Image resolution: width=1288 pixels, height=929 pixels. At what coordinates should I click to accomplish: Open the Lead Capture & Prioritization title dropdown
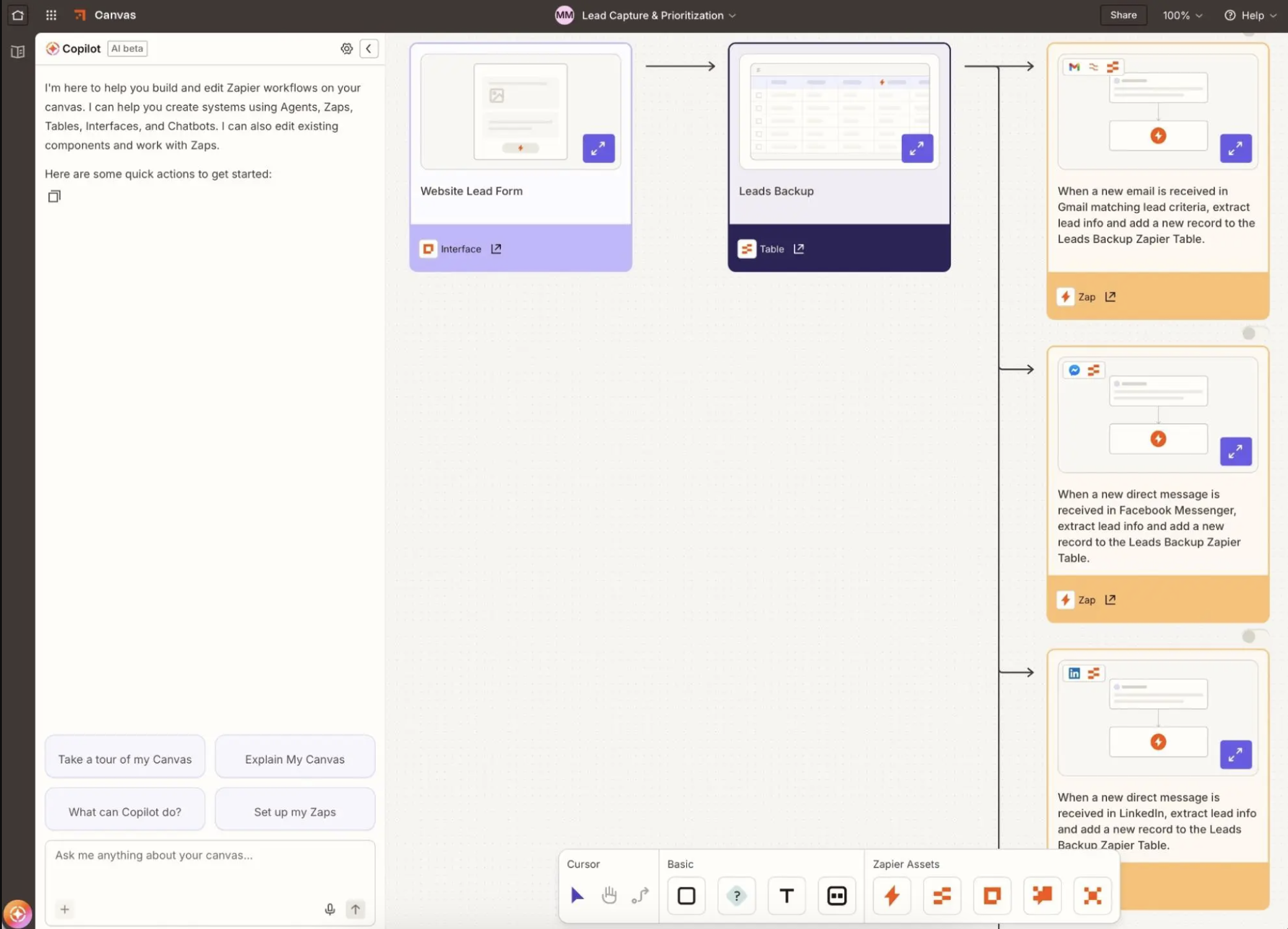(x=732, y=15)
